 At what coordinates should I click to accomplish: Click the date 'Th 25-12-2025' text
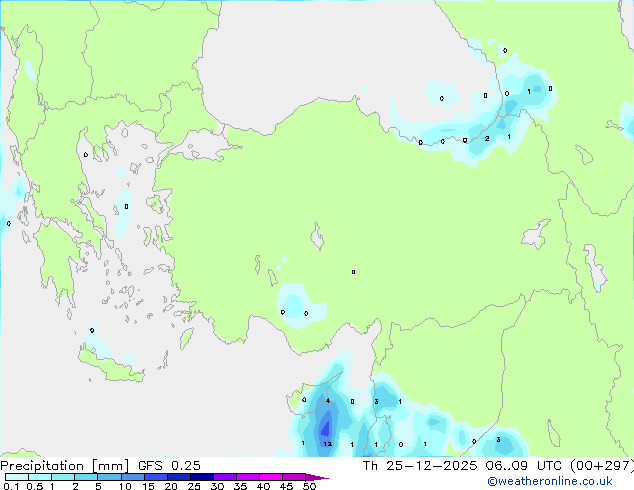click(x=420, y=466)
